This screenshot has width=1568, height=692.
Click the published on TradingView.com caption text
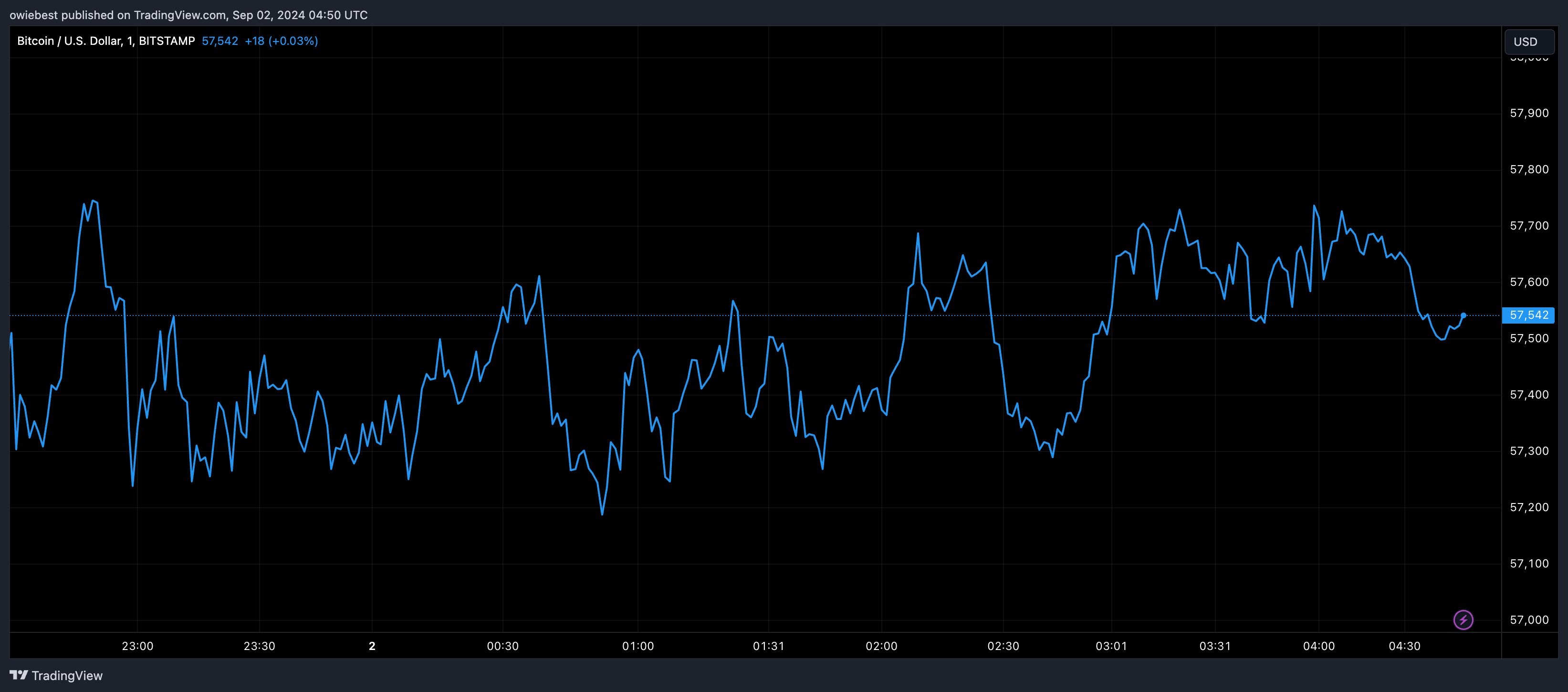pyautogui.click(x=188, y=15)
